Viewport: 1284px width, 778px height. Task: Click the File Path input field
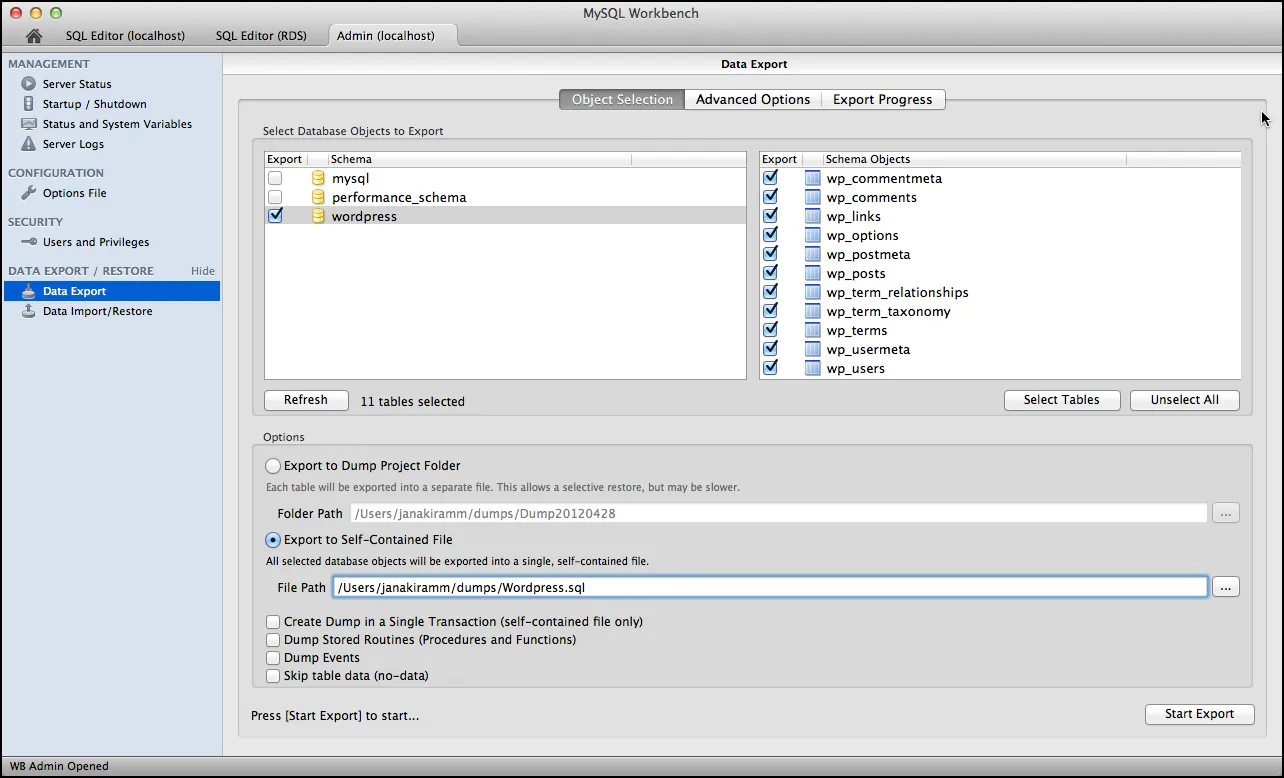tap(771, 587)
